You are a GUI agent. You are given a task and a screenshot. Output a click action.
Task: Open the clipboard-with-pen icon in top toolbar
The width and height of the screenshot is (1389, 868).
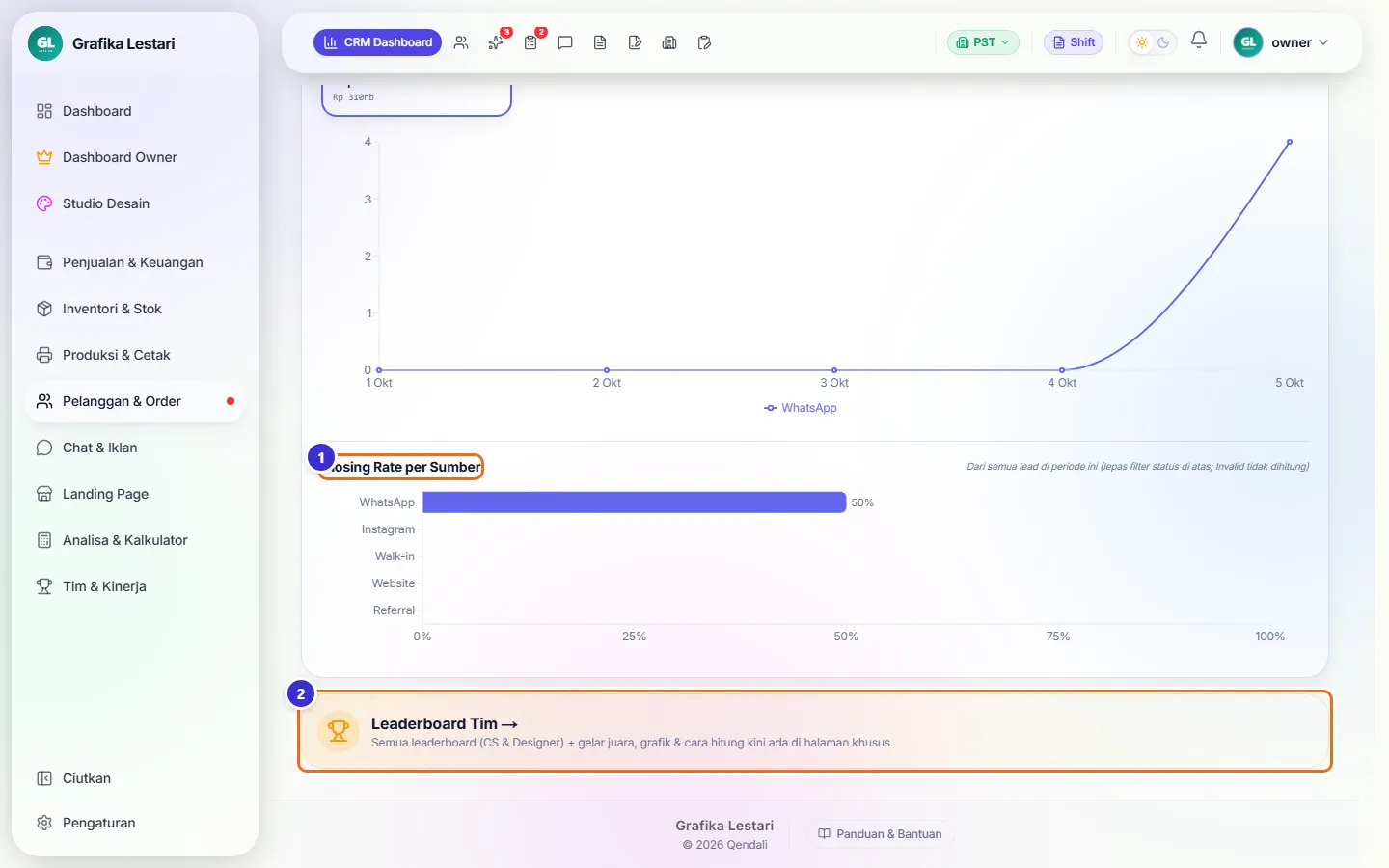click(x=704, y=42)
